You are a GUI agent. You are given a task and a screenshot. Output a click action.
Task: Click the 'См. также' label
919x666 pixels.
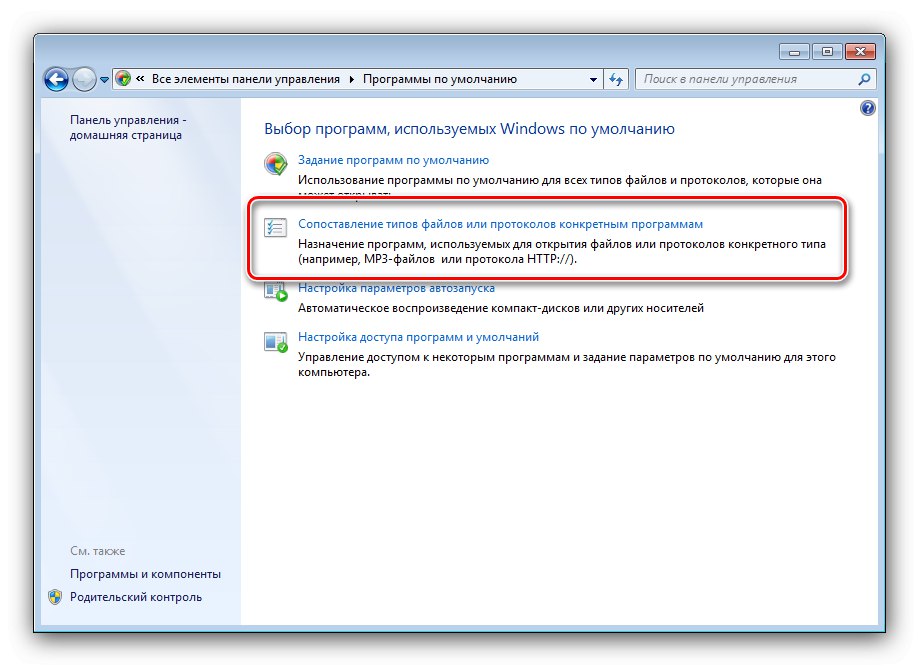tap(97, 551)
